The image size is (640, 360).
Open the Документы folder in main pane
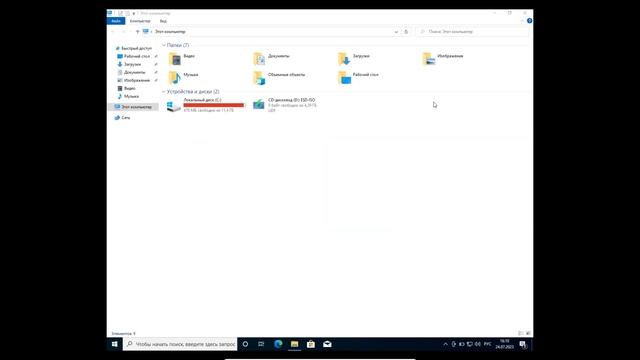tap(271, 59)
